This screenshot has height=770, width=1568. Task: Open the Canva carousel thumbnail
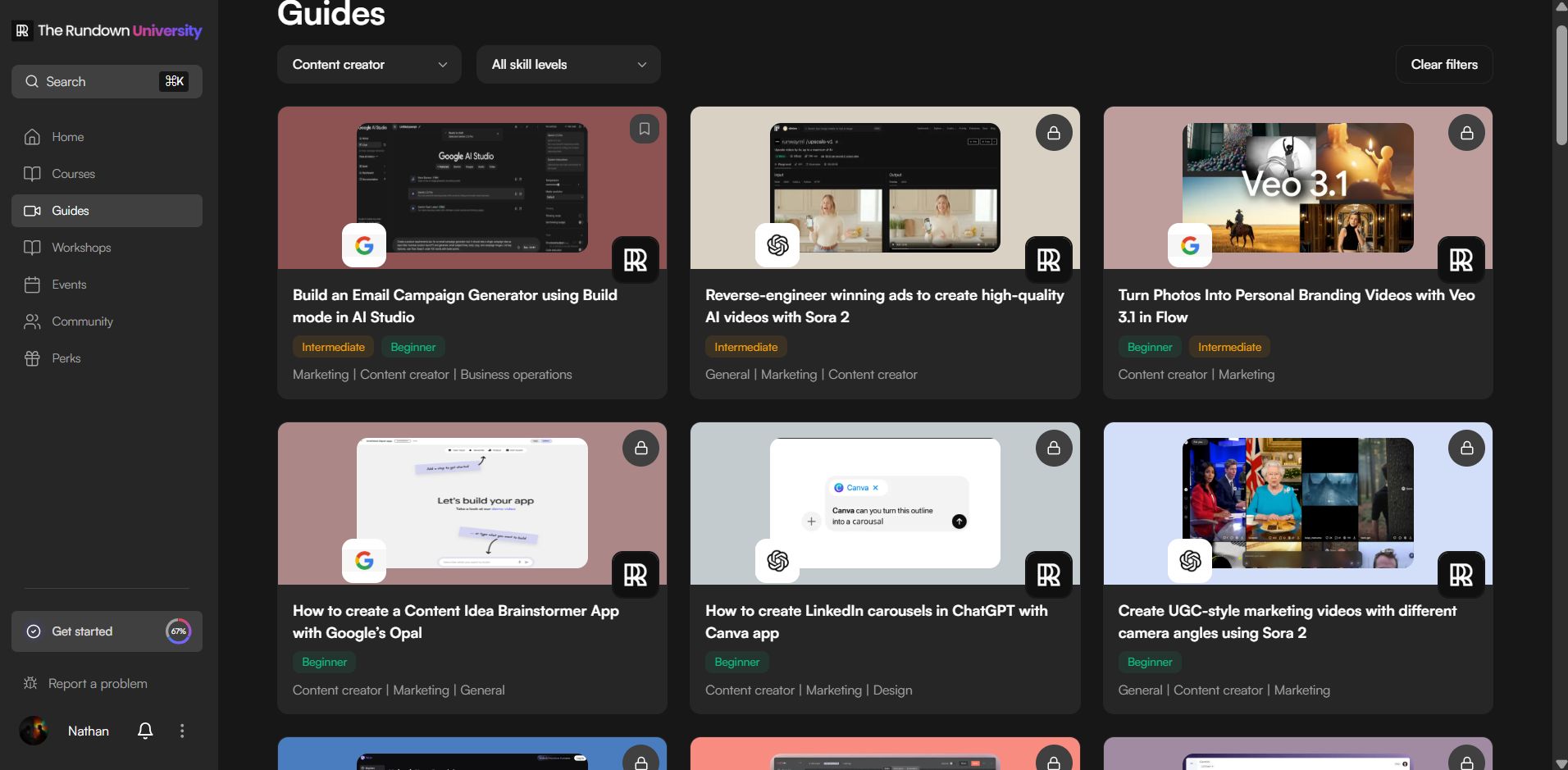pos(885,503)
